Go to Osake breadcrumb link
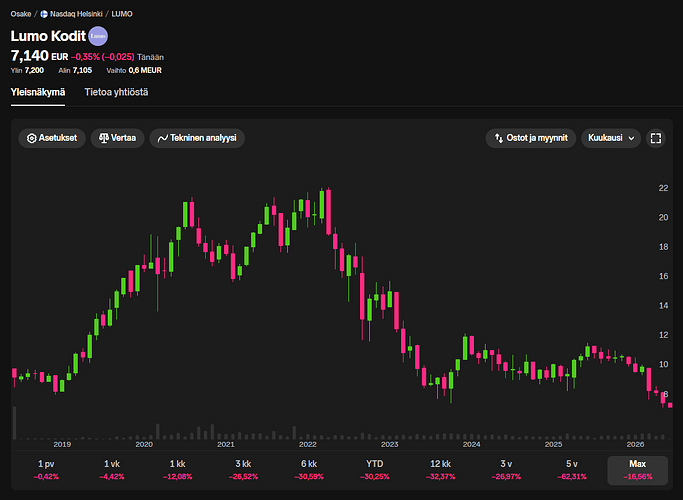The width and height of the screenshot is (683, 500). [x=21, y=14]
